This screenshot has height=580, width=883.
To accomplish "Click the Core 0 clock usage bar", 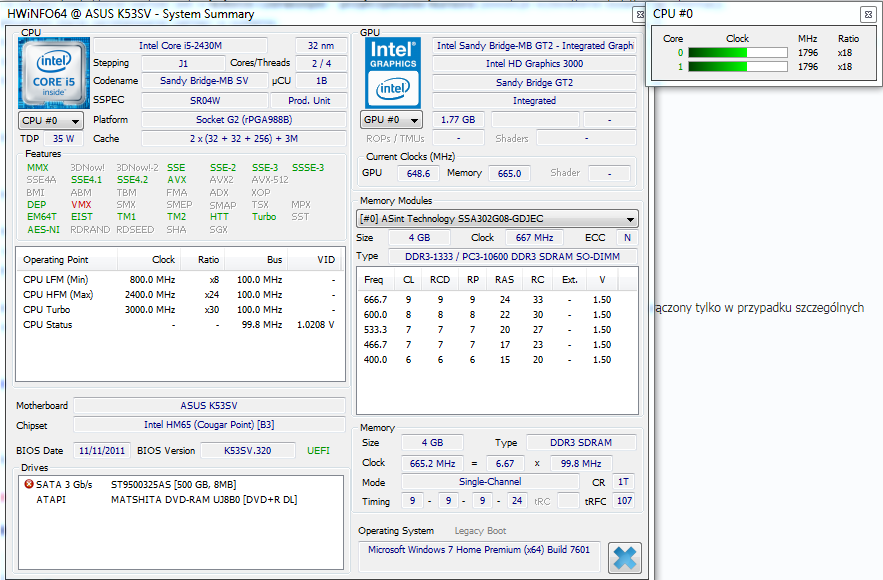I will tap(738, 52).
